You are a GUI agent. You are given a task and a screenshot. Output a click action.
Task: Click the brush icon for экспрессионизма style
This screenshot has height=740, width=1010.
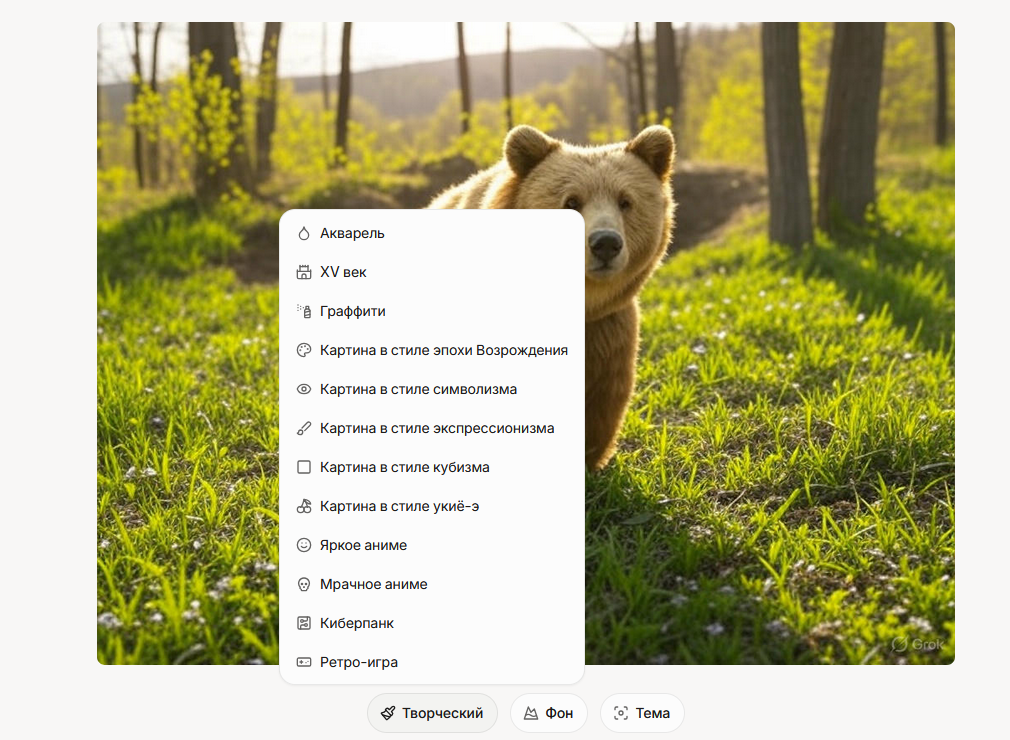pyautogui.click(x=304, y=428)
